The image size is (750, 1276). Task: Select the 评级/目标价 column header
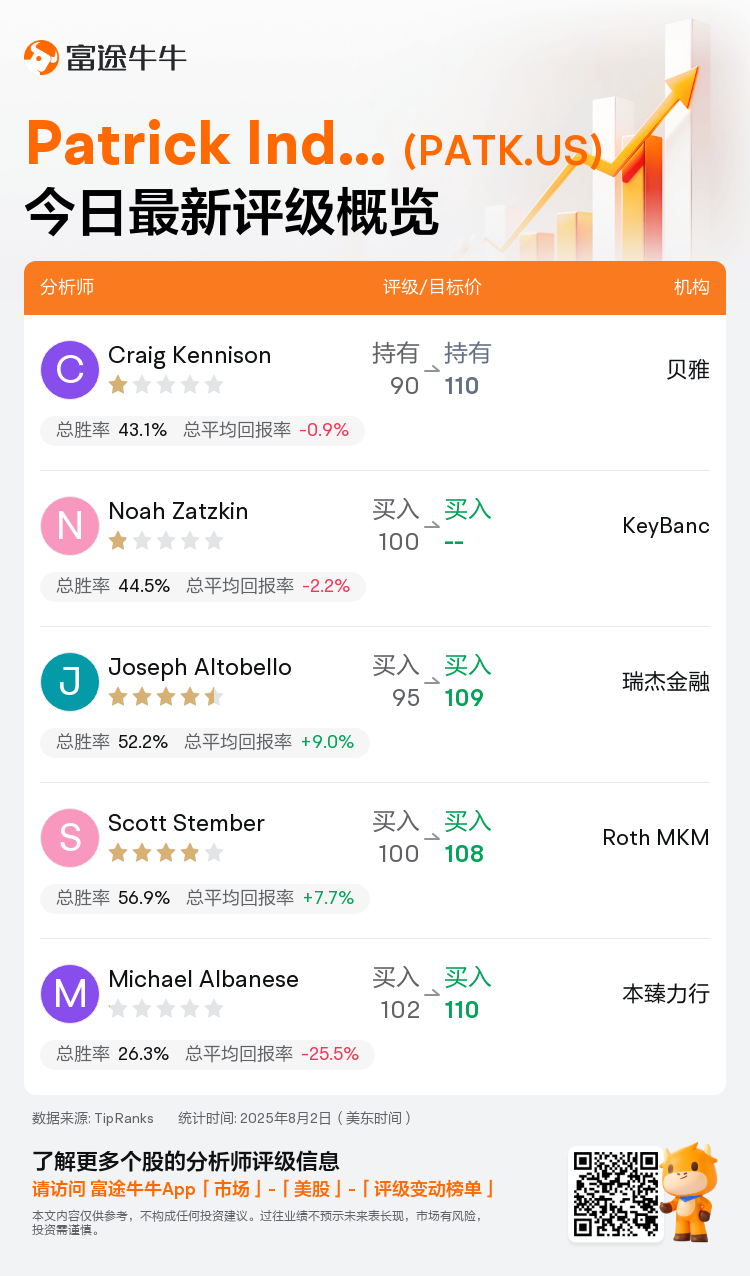[432, 287]
